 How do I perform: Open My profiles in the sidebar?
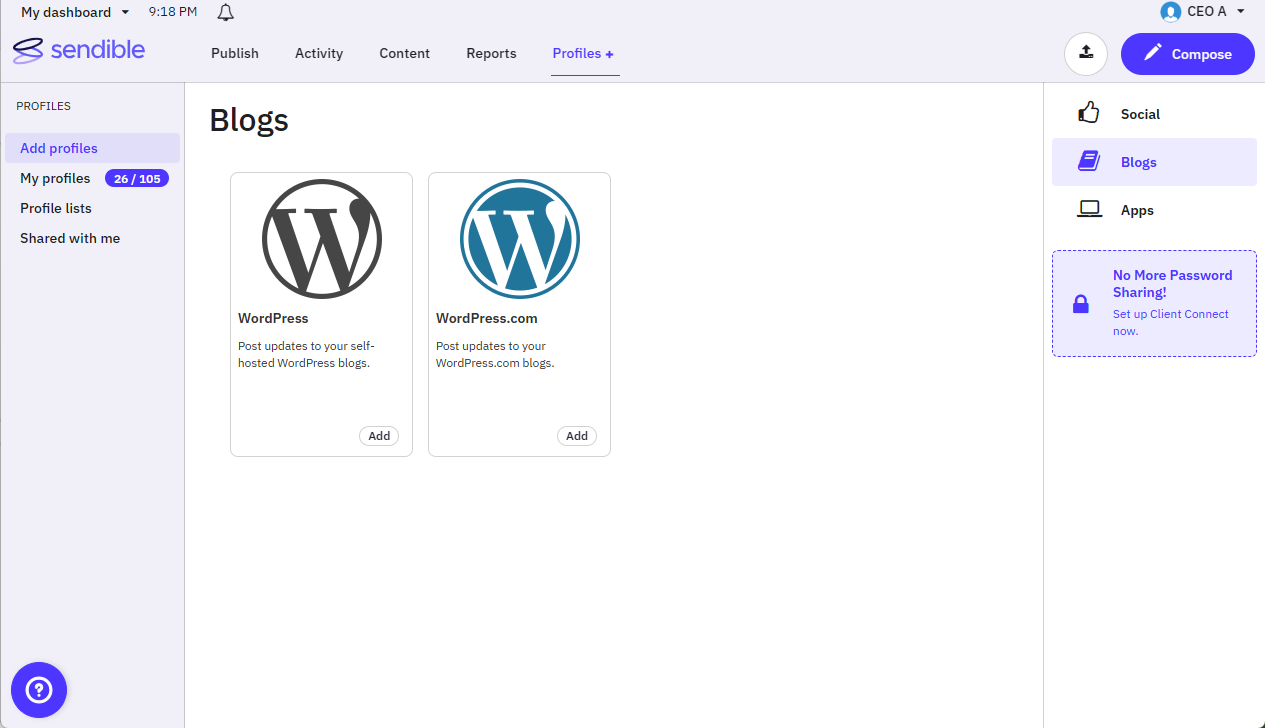tap(55, 178)
